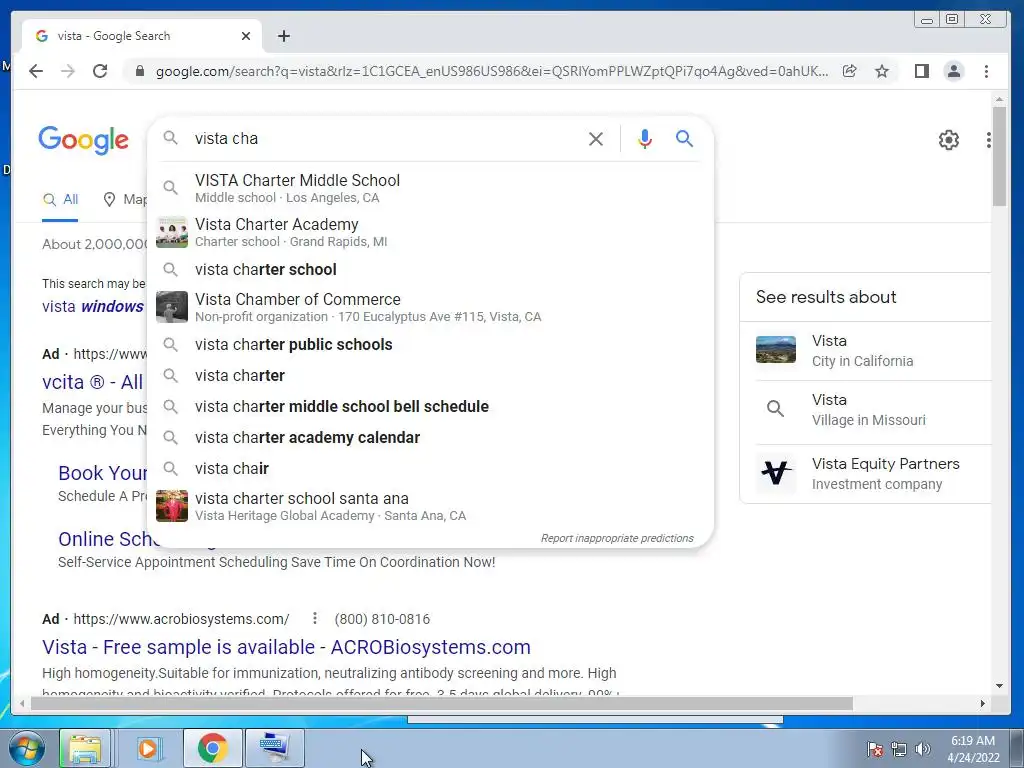Pick the plain vista charter suggestion
Screen dimensions: 1024x768
pos(430,376)
